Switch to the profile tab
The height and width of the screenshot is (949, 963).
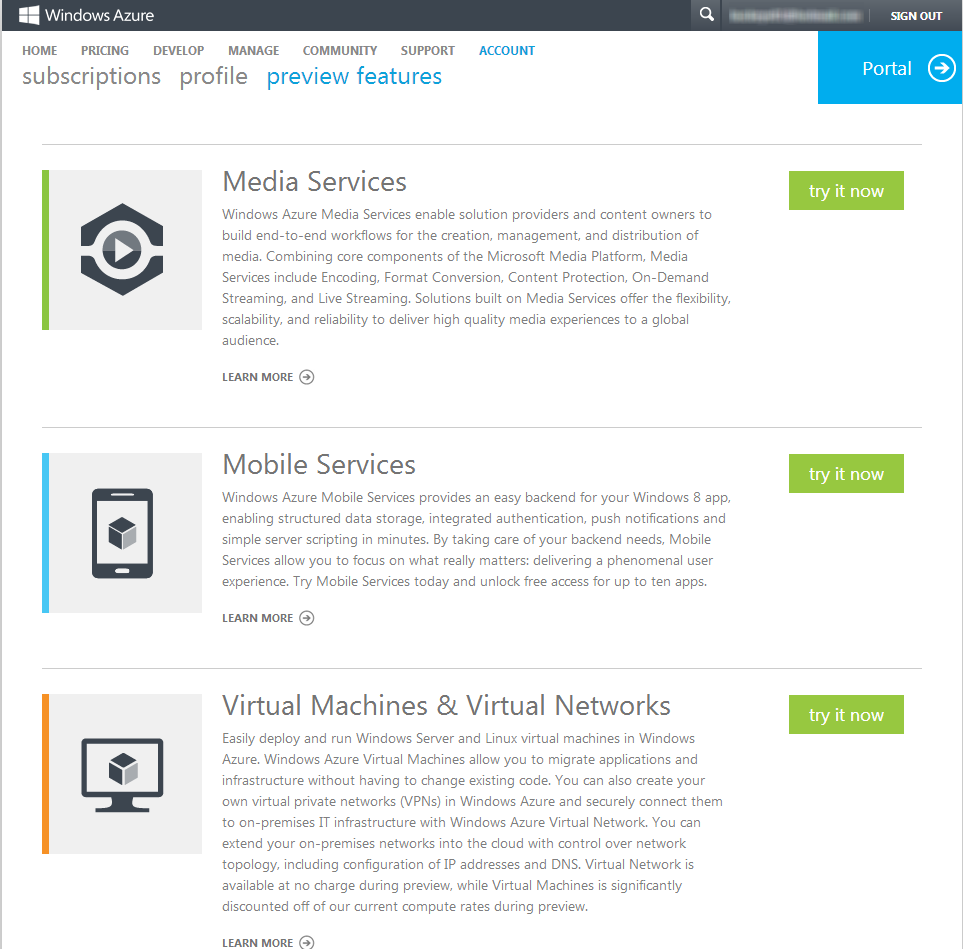pos(214,77)
